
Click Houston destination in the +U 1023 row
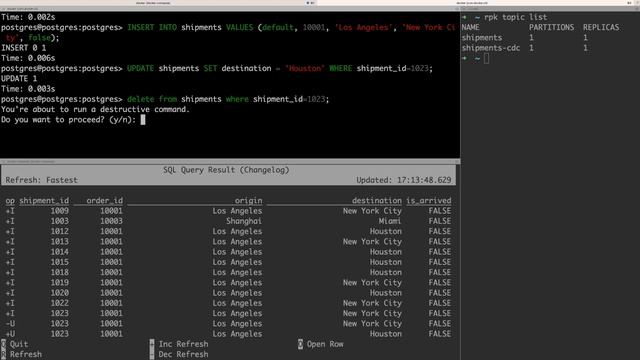click(x=386, y=333)
